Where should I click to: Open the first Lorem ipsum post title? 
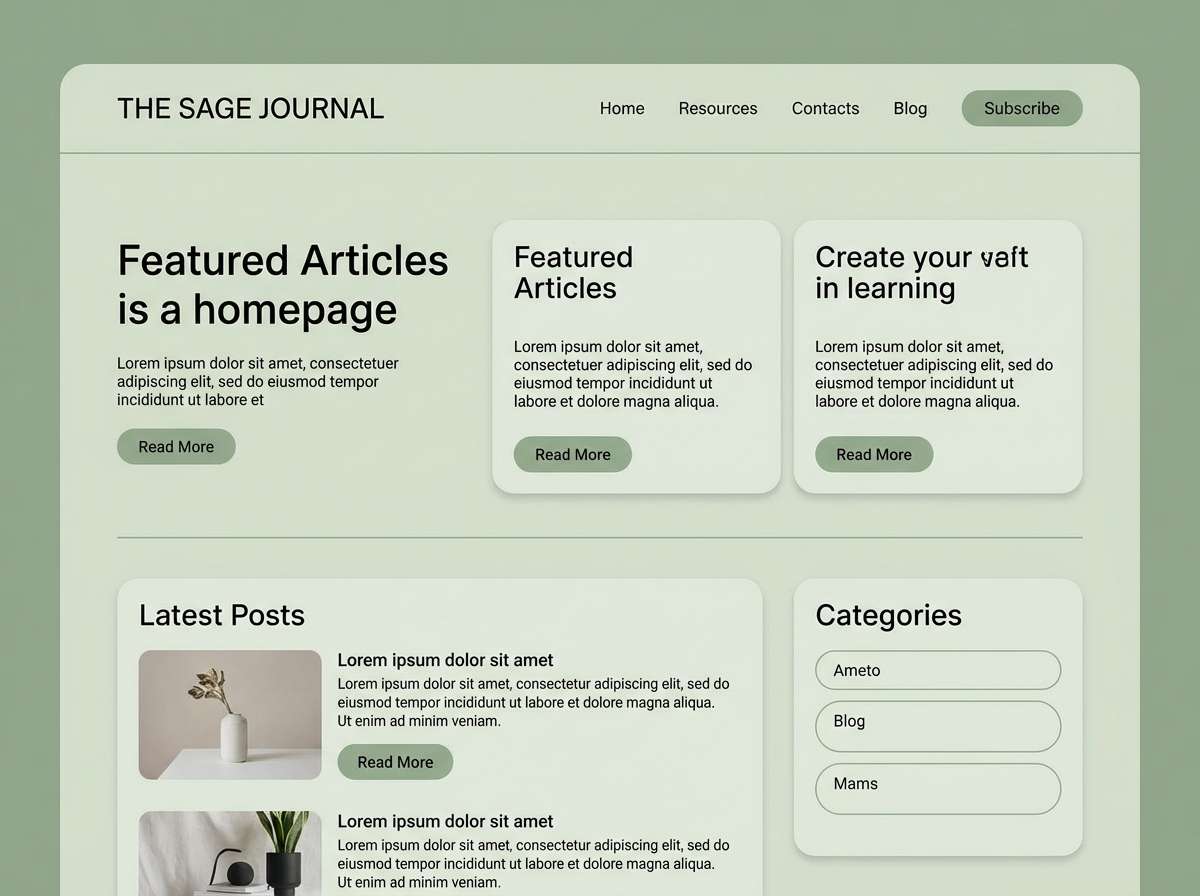(x=445, y=660)
